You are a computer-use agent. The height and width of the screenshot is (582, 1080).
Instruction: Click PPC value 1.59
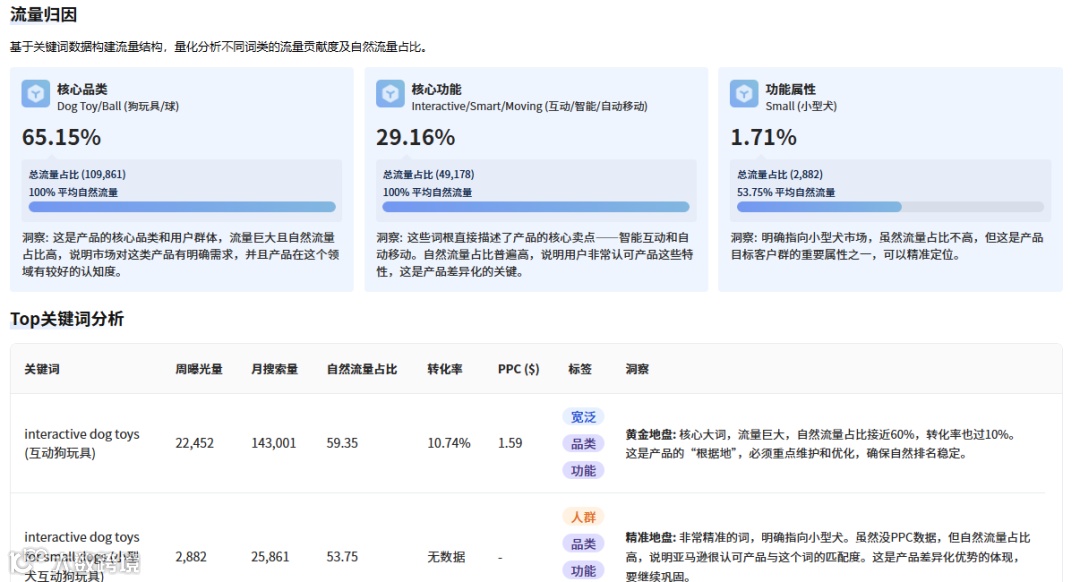(x=510, y=443)
